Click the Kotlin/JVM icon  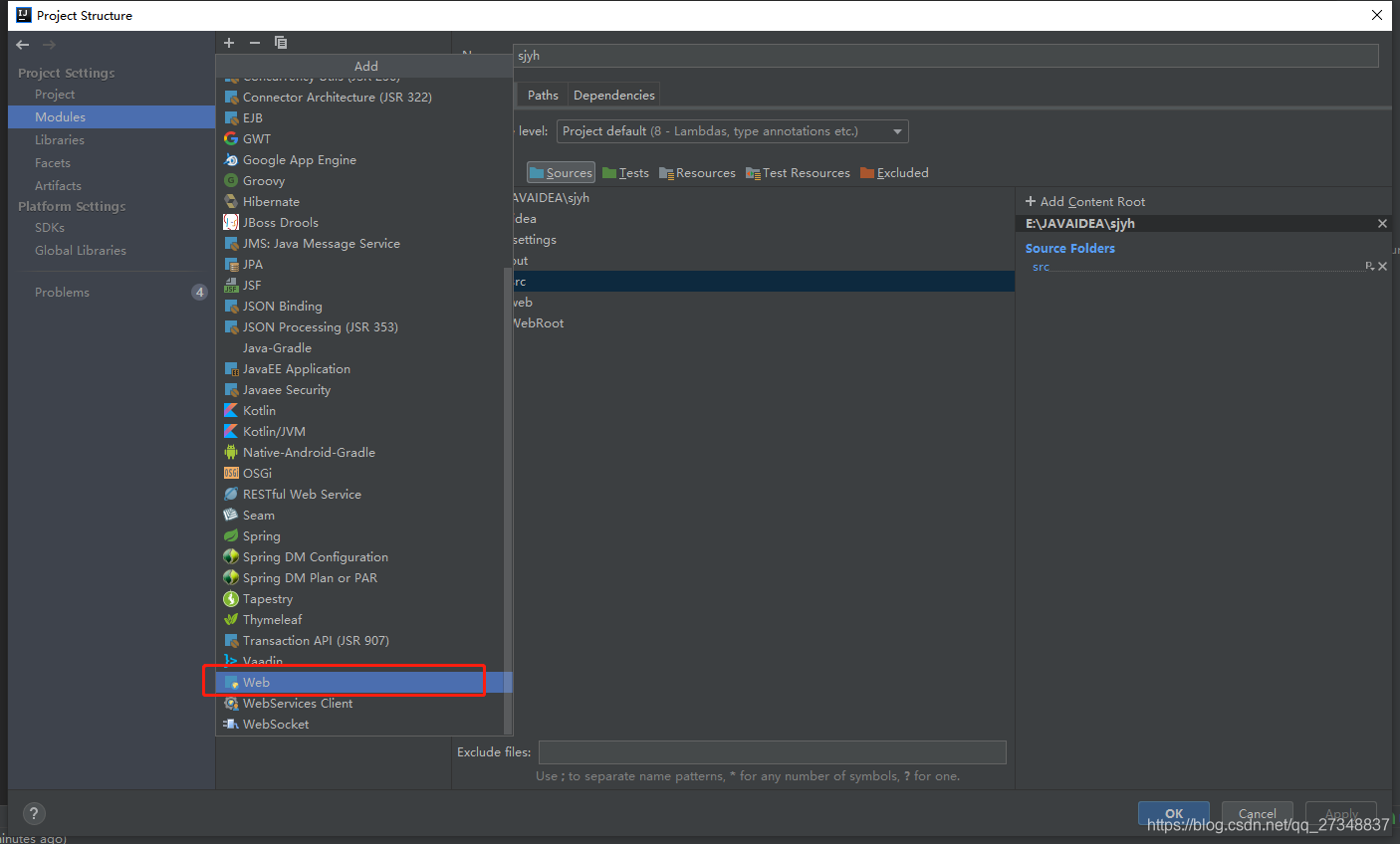(231, 431)
